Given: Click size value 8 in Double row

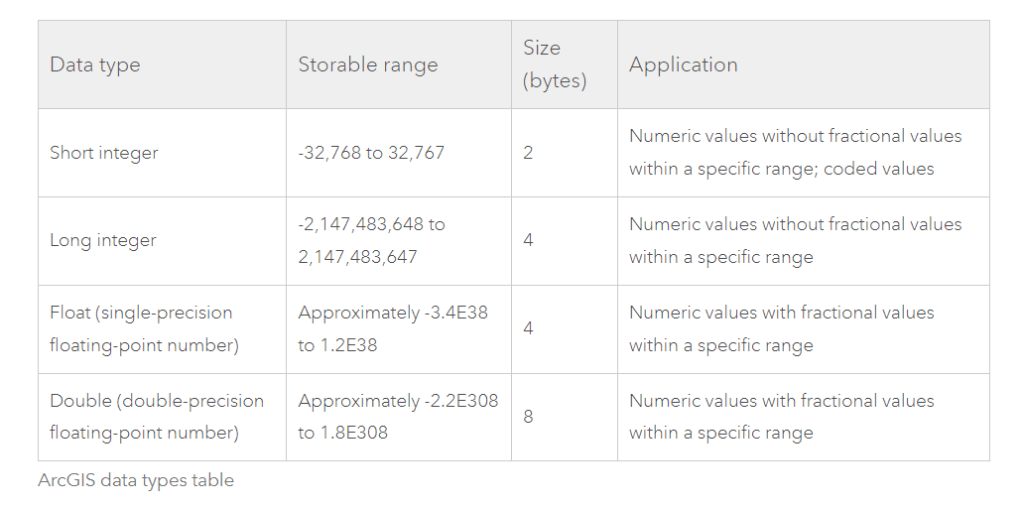Looking at the screenshot, I should tap(528, 417).
